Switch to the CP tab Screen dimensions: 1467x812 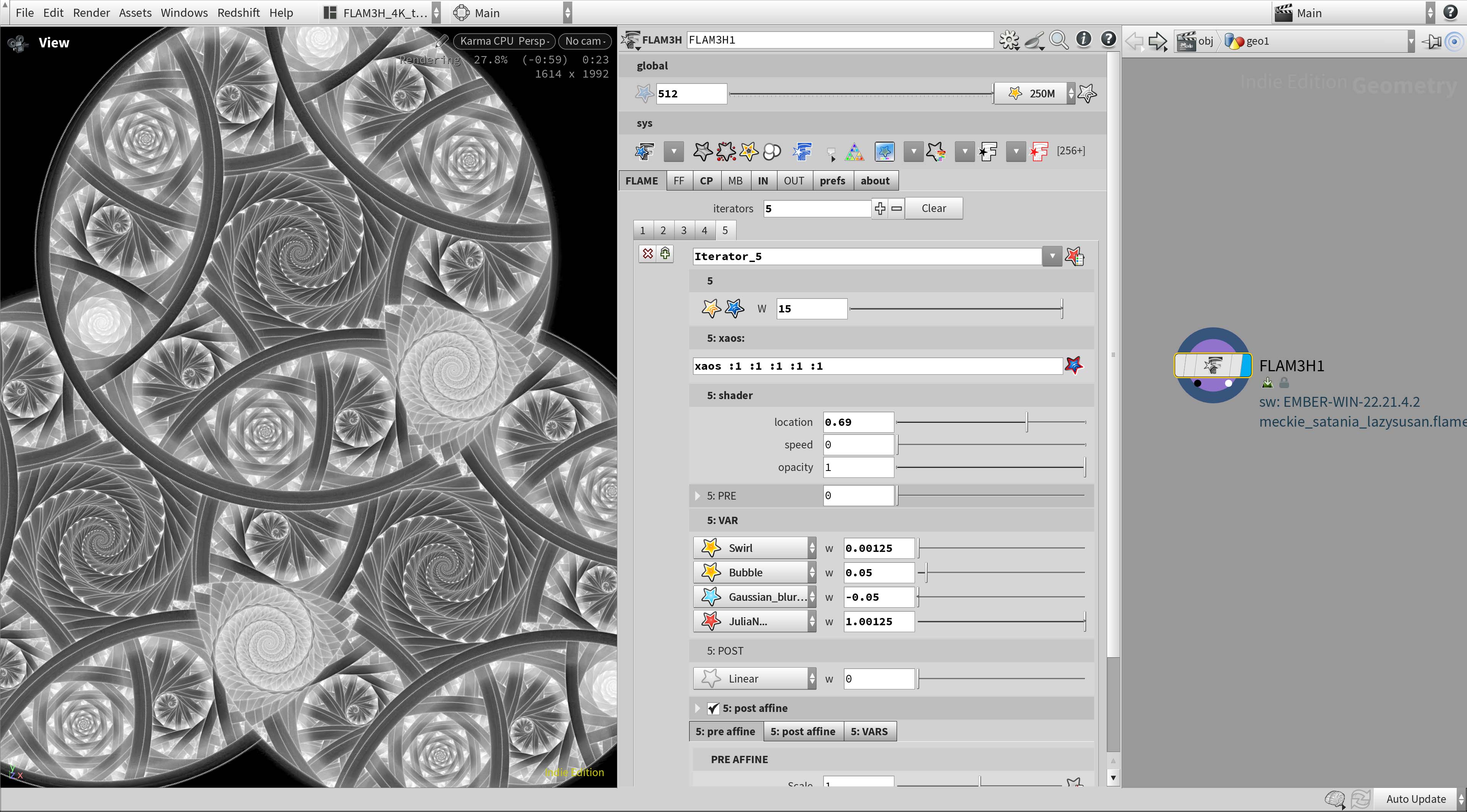706,181
